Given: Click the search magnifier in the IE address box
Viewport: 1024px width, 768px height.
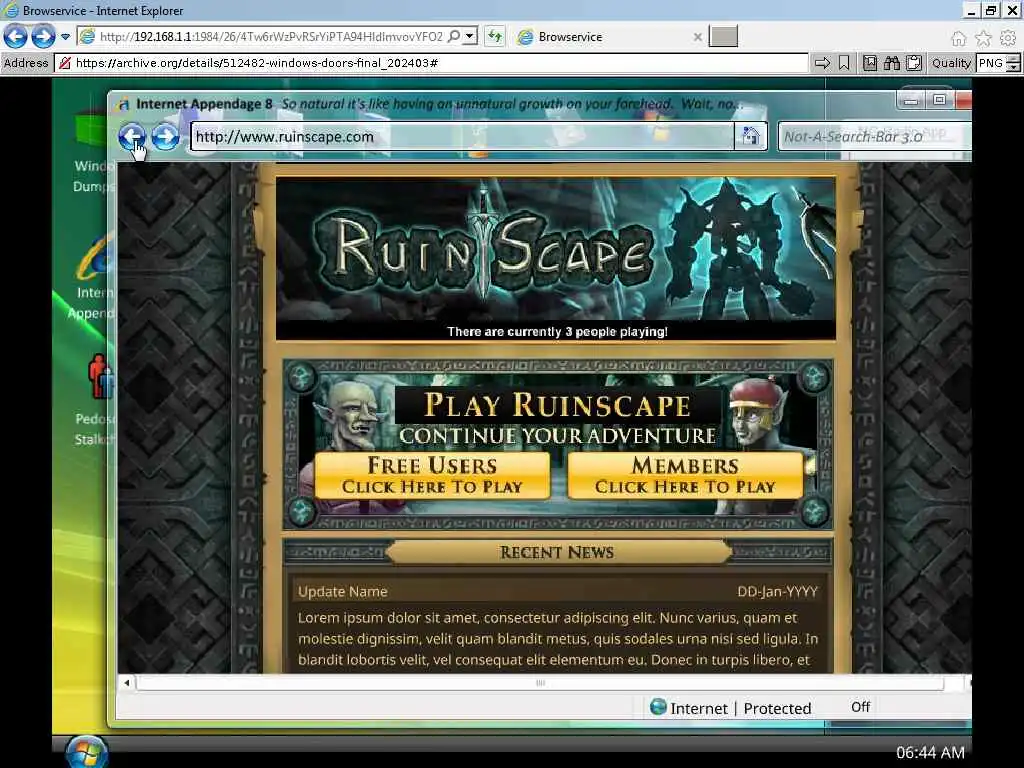Looking at the screenshot, I should tap(454, 37).
